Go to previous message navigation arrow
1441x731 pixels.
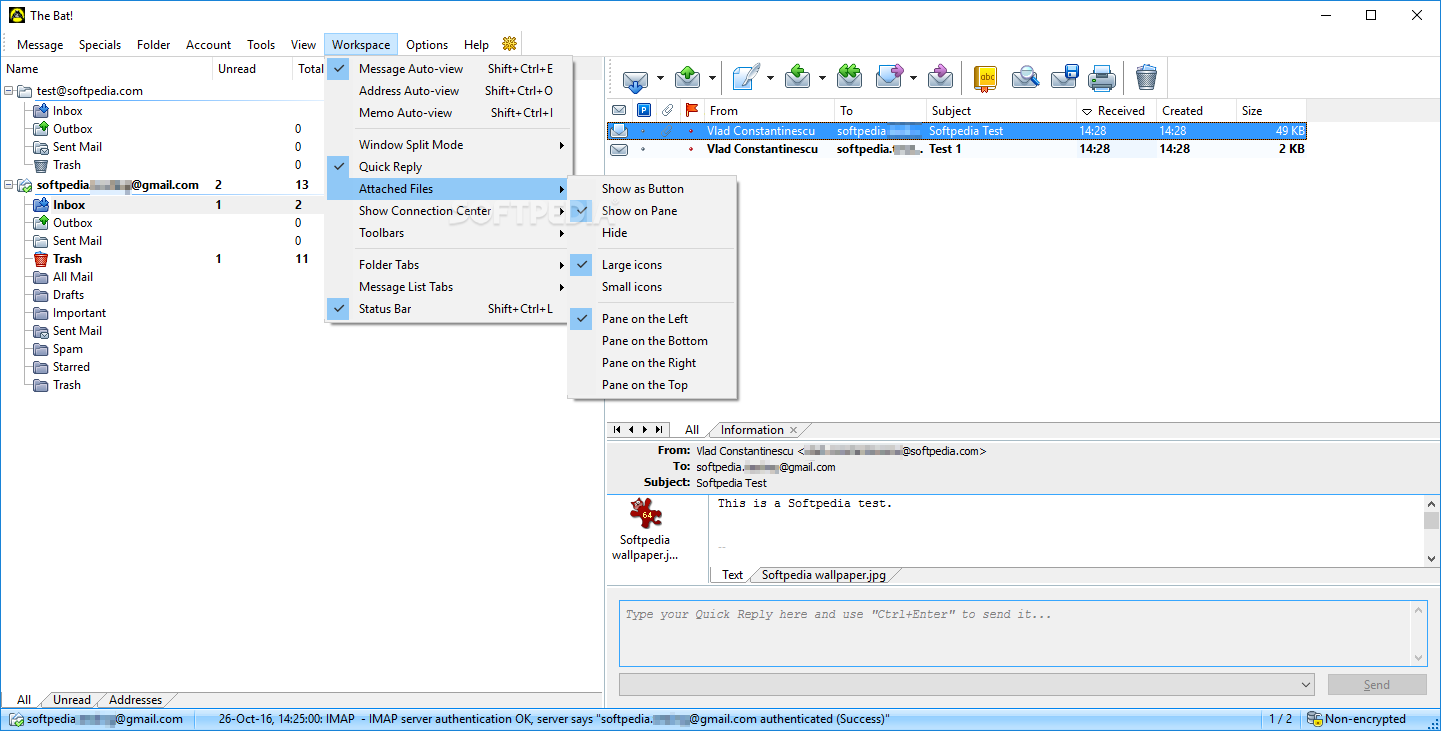(631, 430)
